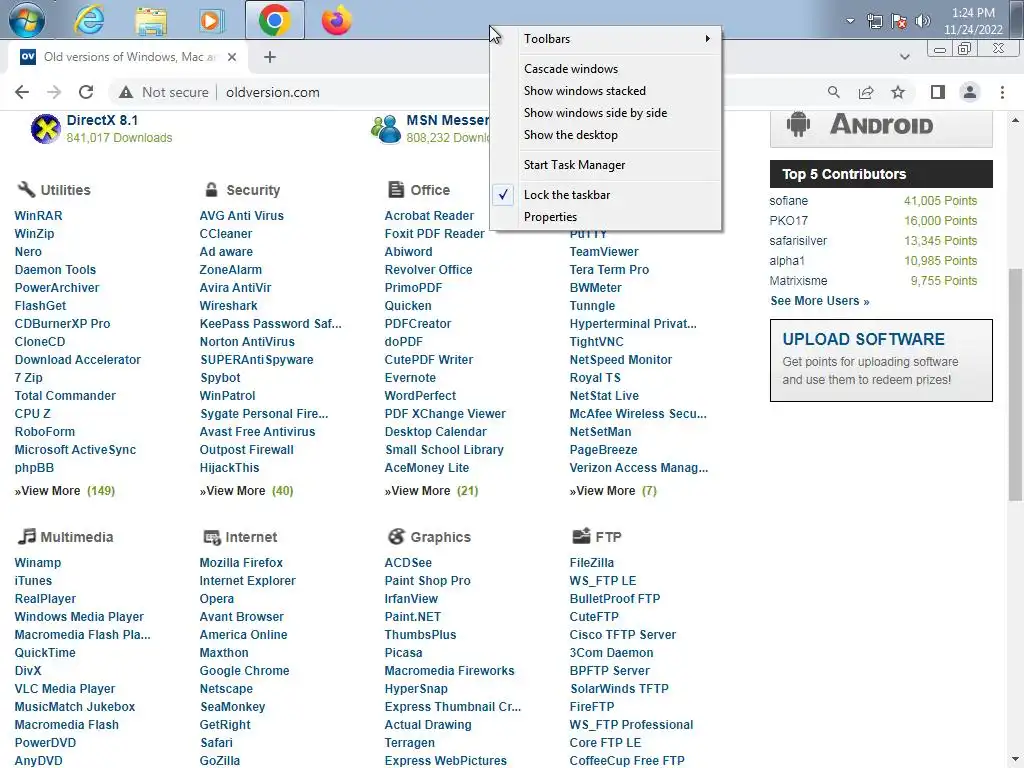1024x768 pixels.
Task: Open the Mozilla Firefox link
Action: coord(241,562)
